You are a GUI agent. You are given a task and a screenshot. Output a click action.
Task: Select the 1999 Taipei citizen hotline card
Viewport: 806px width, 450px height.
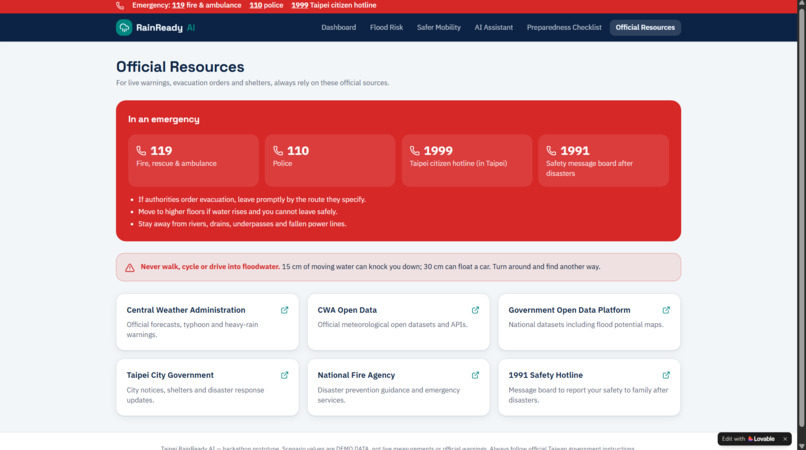pyautogui.click(x=467, y=160)
